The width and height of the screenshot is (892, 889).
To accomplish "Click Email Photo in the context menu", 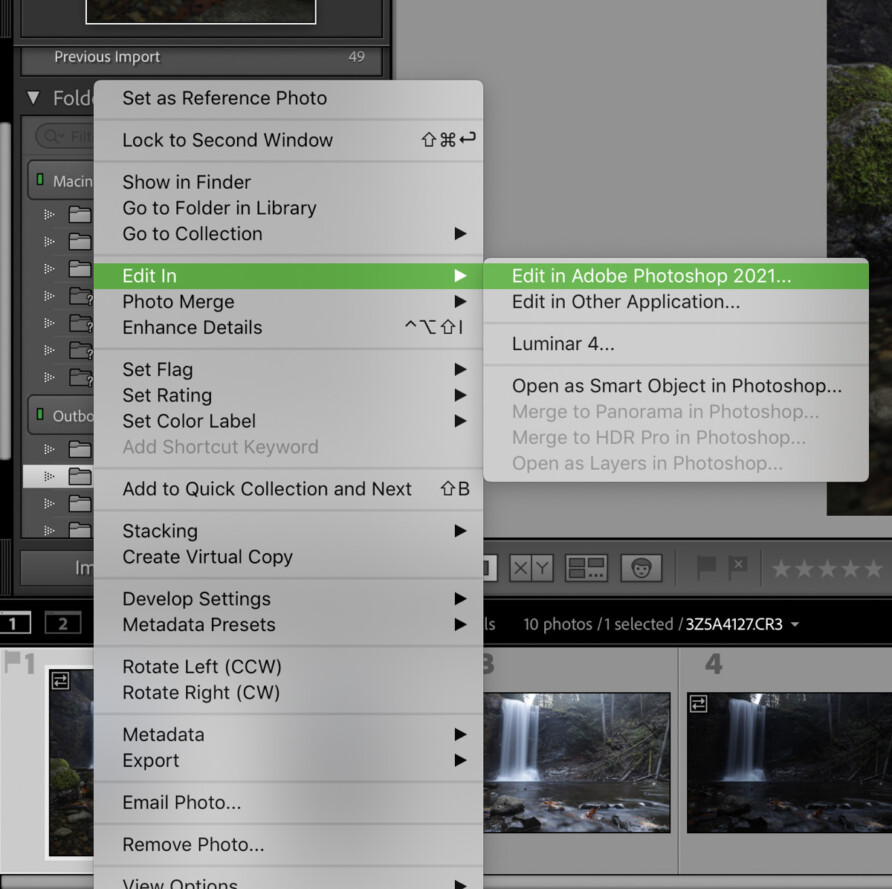I will [174, 802].
